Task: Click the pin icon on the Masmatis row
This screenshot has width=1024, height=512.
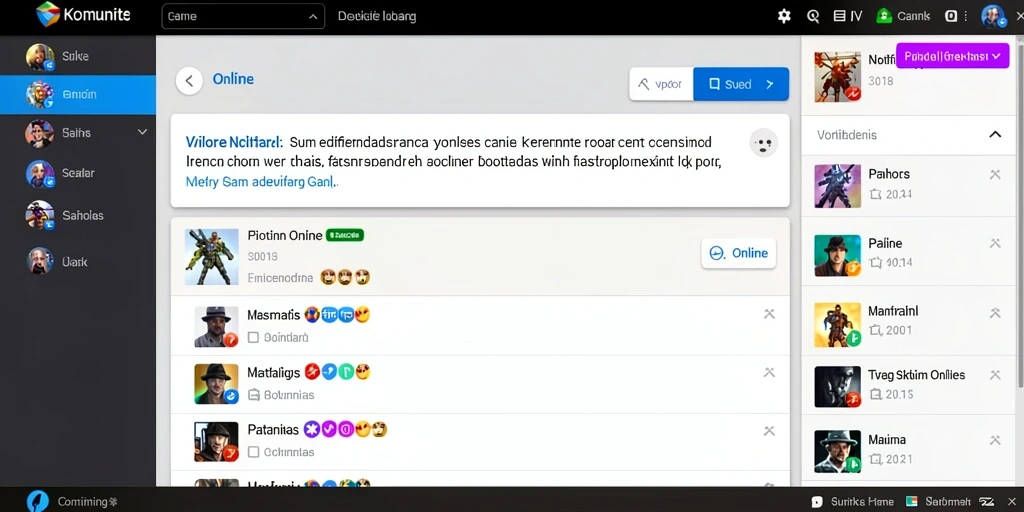Action: point(769,314)
